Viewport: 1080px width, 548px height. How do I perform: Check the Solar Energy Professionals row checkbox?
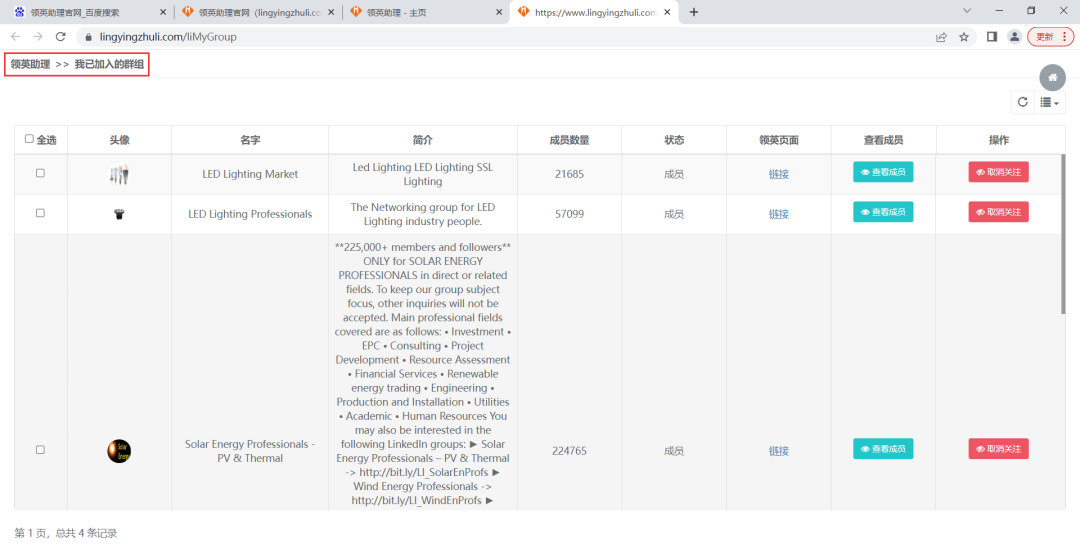click(40, 450)
